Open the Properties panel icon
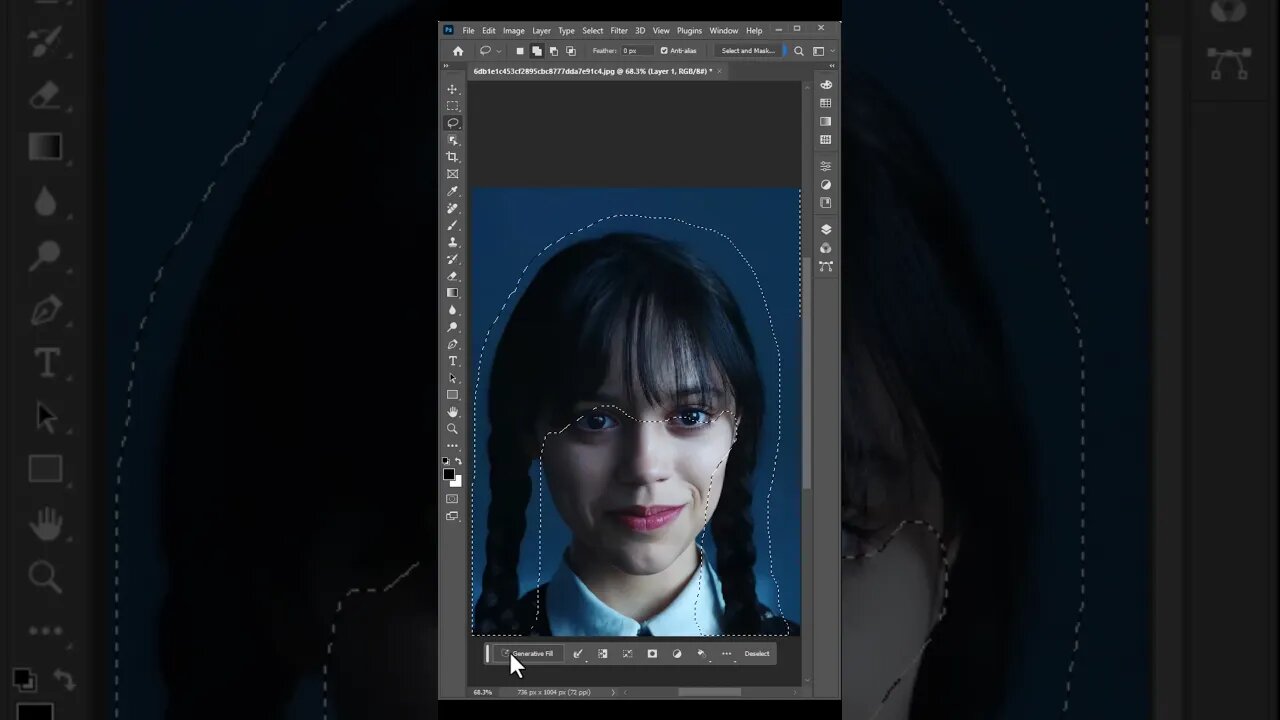Screen dimensions: 1280x720 [826, 166]
